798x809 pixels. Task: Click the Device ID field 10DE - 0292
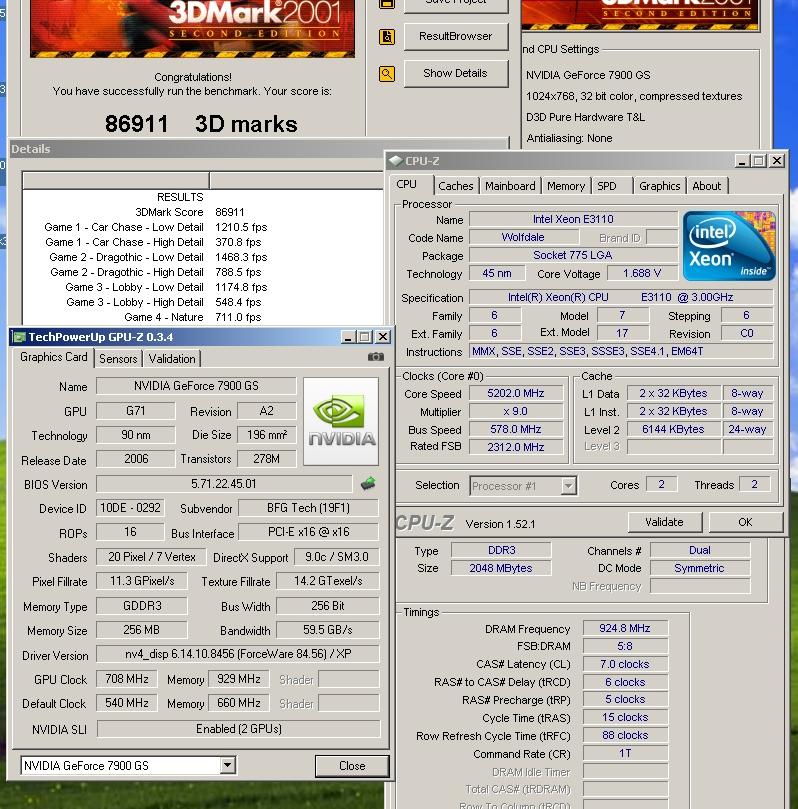click(130, 508)
